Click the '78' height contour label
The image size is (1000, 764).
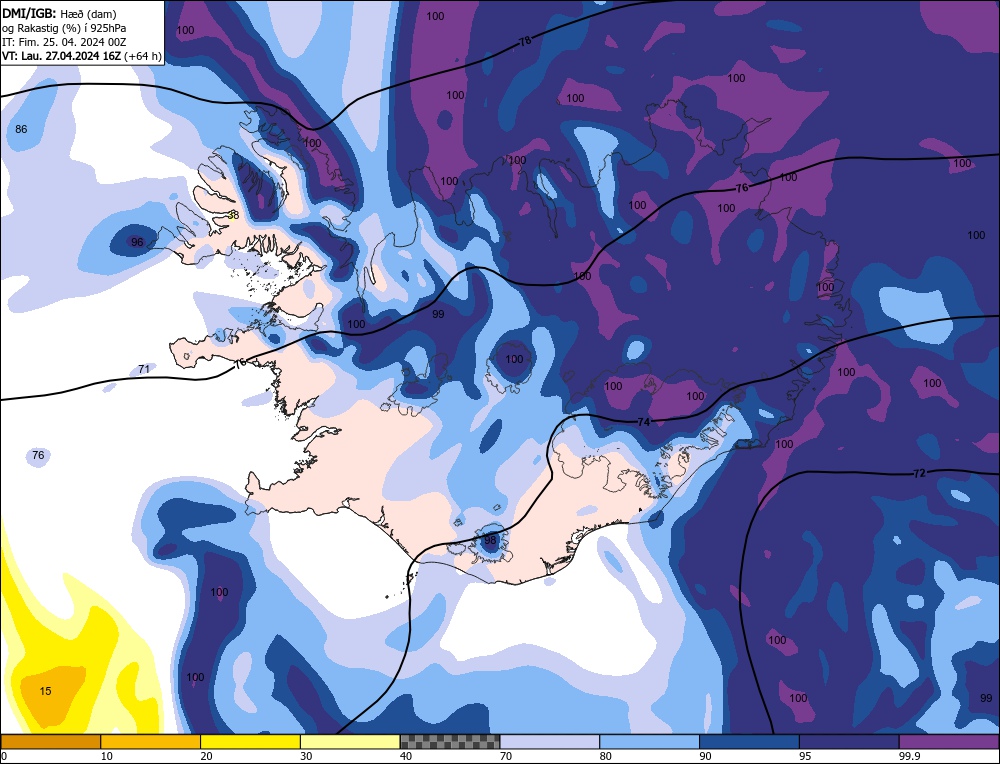point(525,41)
